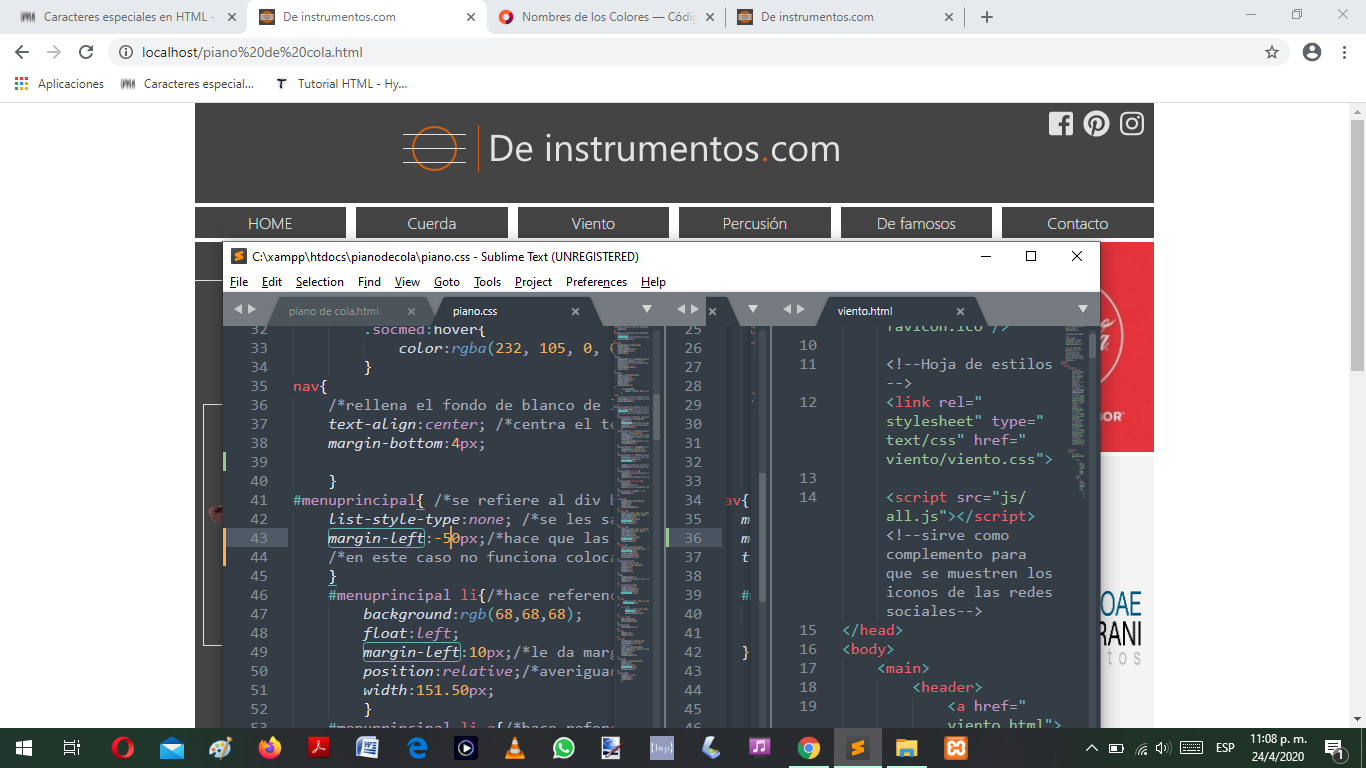This screenshot has height=768, width=1366.
Task: Launch Microsoft Edge from the taskbar
Action: coord(417,748)
